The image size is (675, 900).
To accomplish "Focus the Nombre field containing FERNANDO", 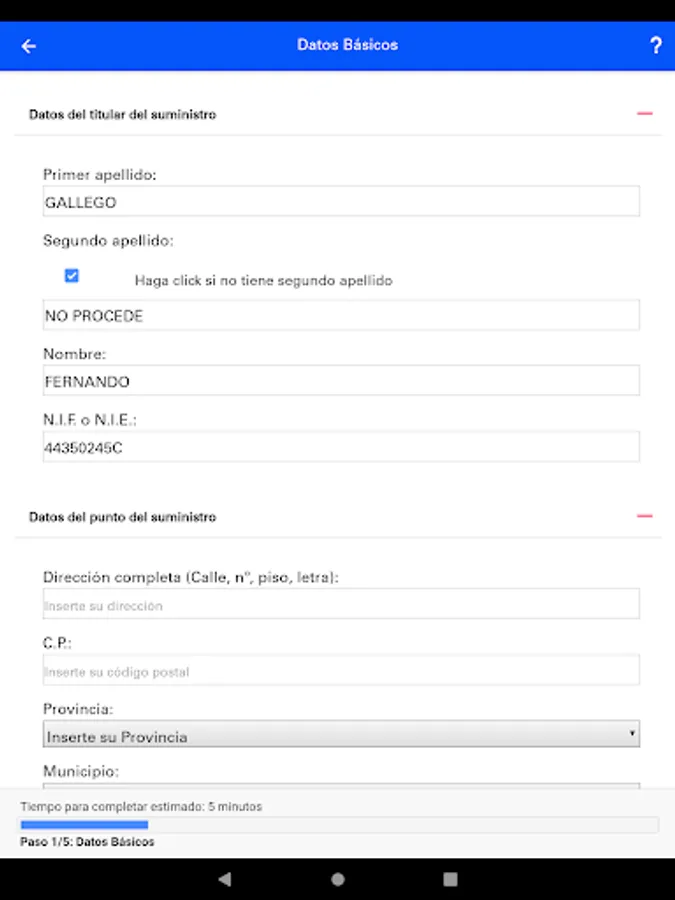I will (x=342, y=381).
